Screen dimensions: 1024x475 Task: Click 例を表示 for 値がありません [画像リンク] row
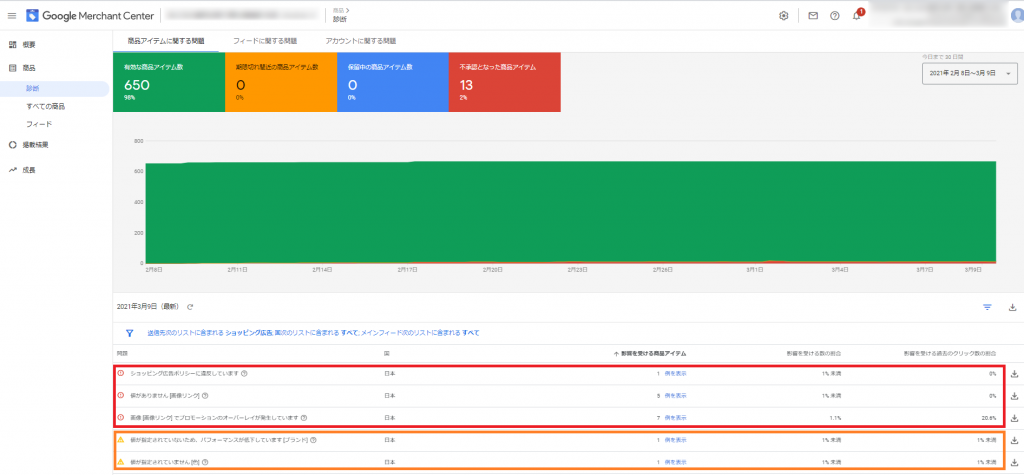(675, 395)
